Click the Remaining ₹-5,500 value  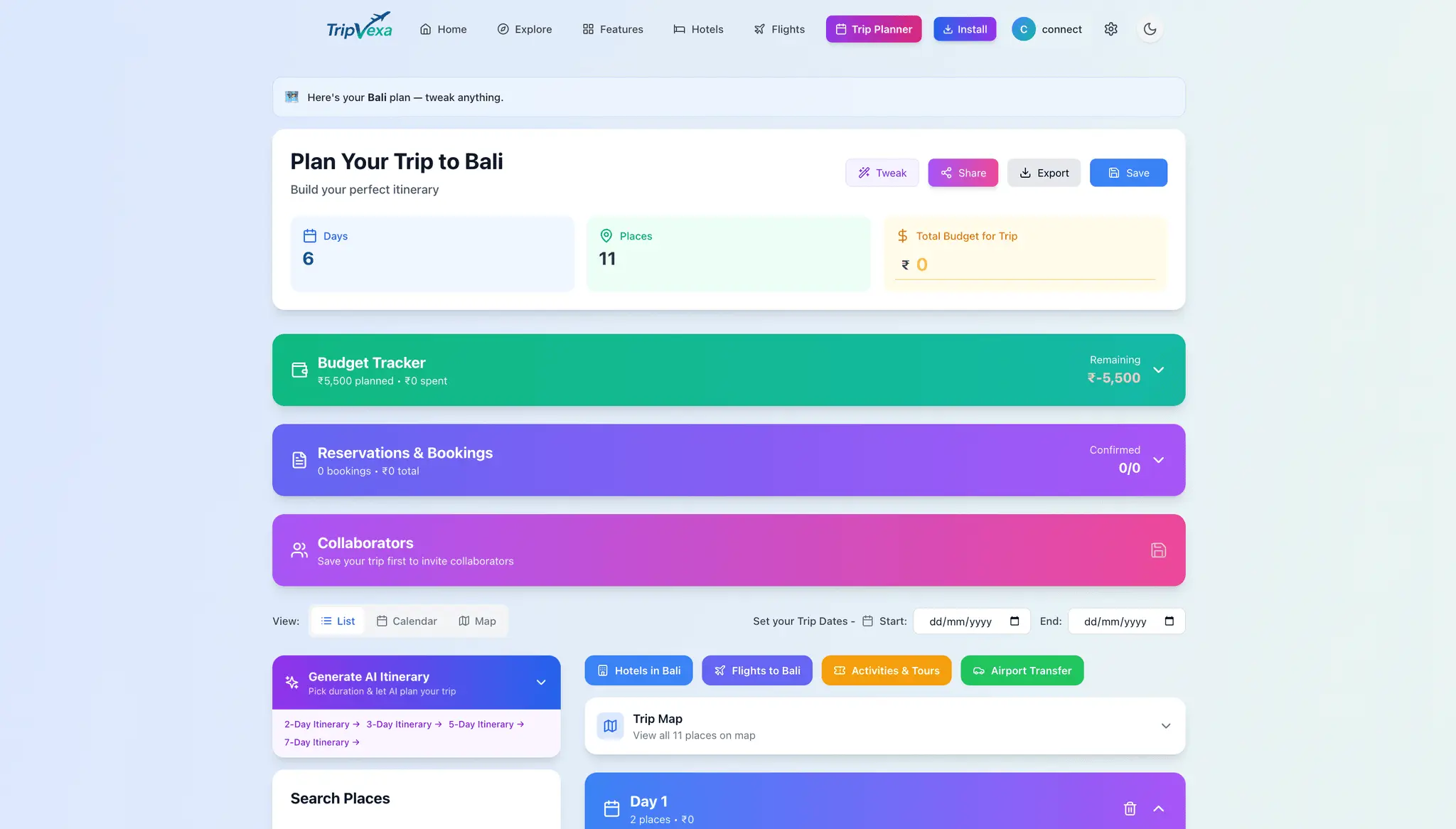[x=1114, y=378]
